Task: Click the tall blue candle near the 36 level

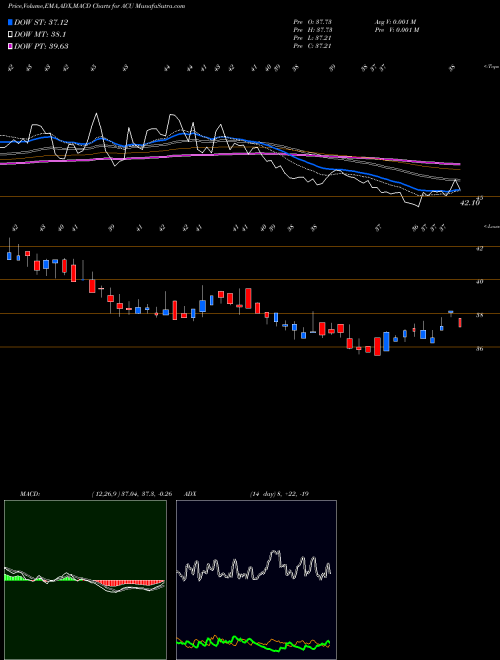Action: click(386, 341)
